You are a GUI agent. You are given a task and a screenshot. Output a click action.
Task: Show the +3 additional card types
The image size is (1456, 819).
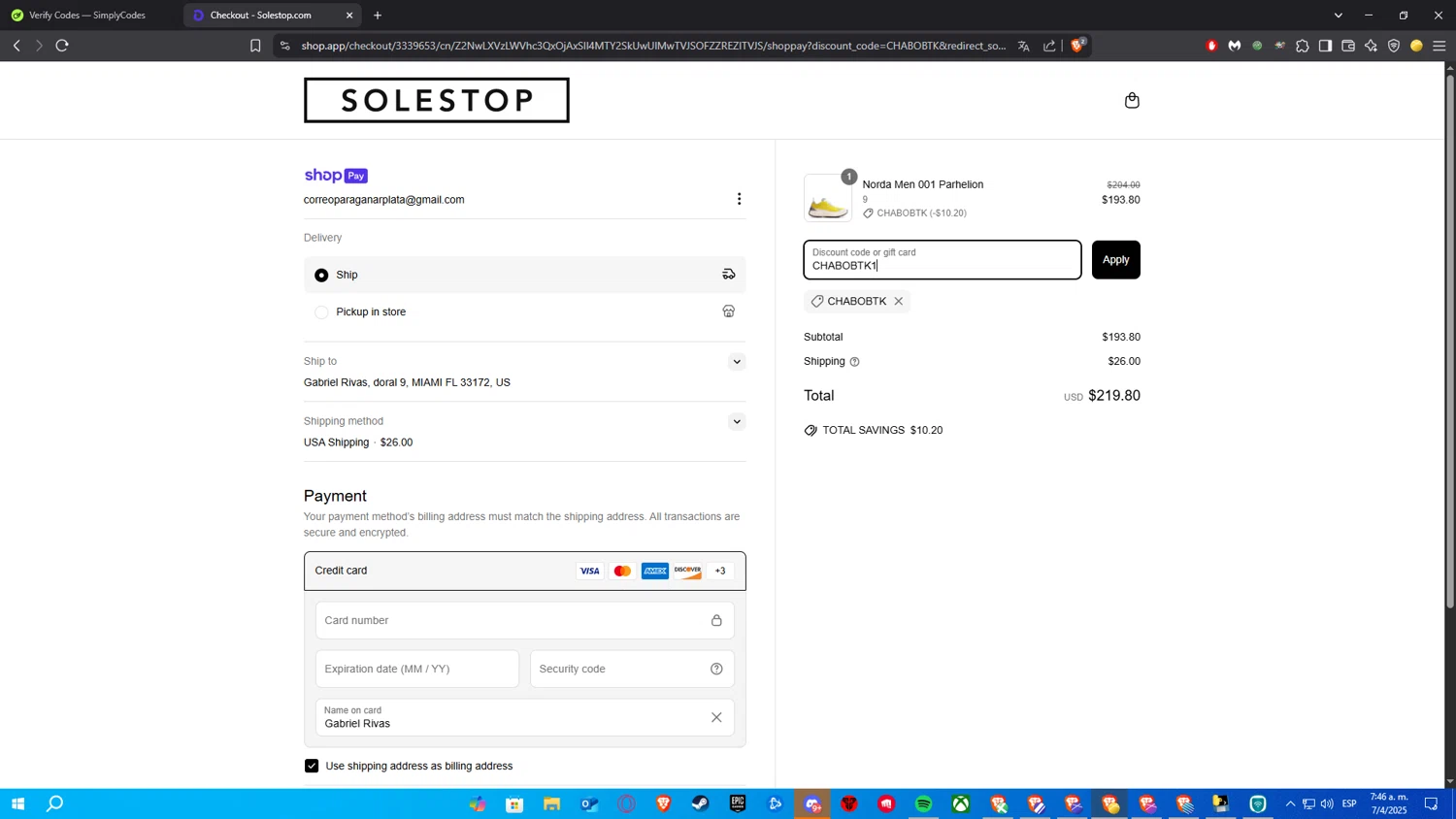[x=720, y=571]
